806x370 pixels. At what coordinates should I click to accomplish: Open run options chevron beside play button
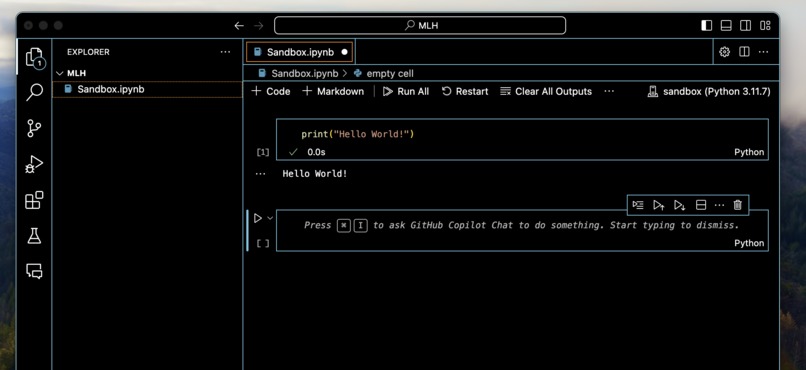tap(270, 218)
